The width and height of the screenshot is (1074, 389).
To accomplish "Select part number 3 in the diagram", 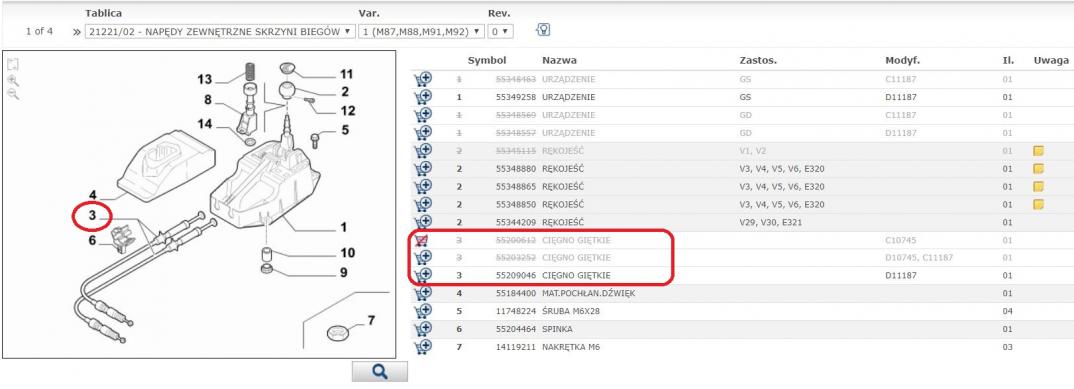I will (x=92, y=216).
